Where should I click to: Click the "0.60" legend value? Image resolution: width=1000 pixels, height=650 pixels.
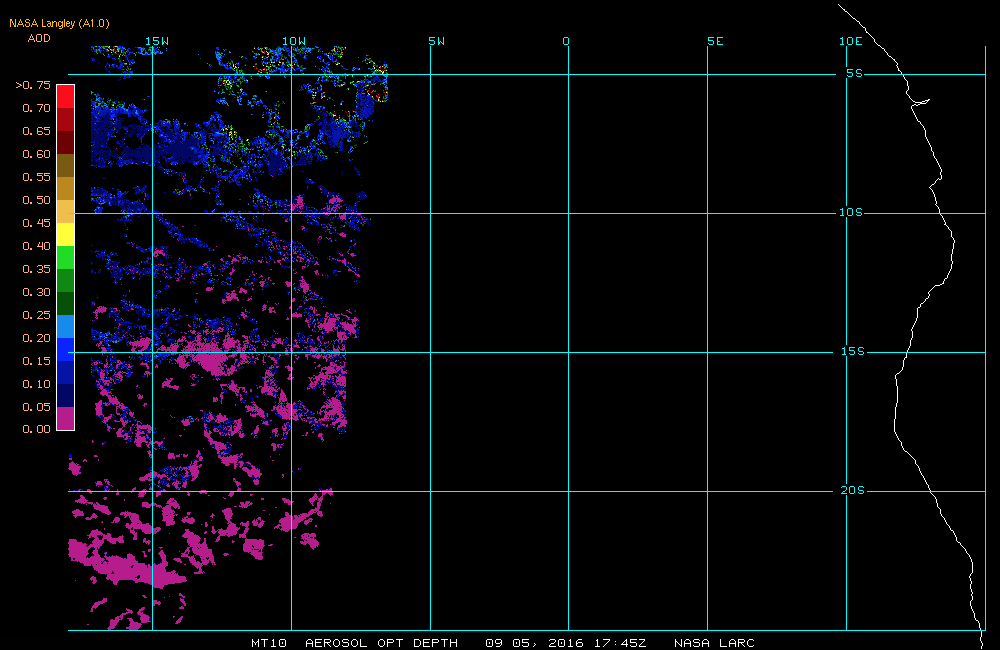coord(36,154)
